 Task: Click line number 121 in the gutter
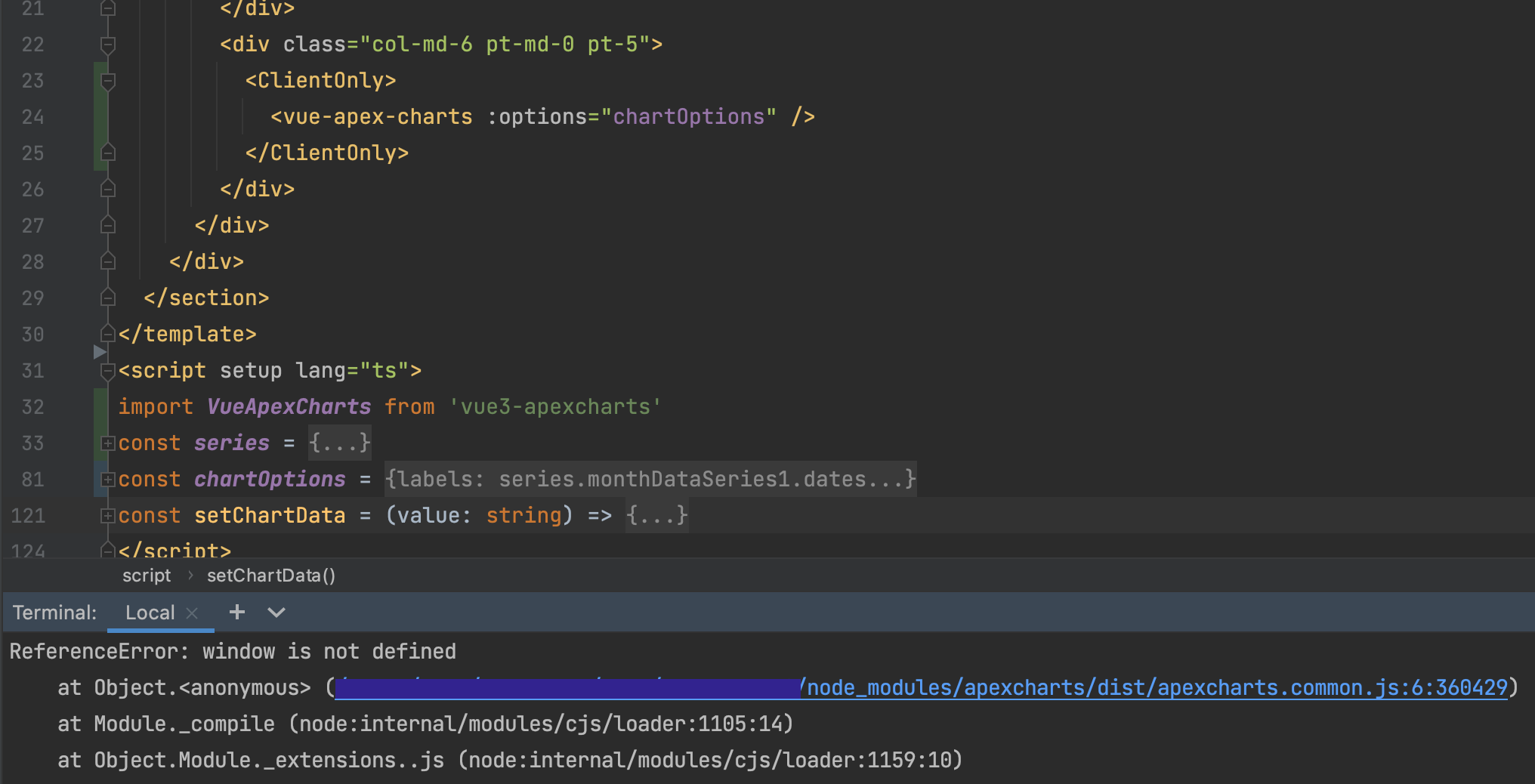coord(28,516)
